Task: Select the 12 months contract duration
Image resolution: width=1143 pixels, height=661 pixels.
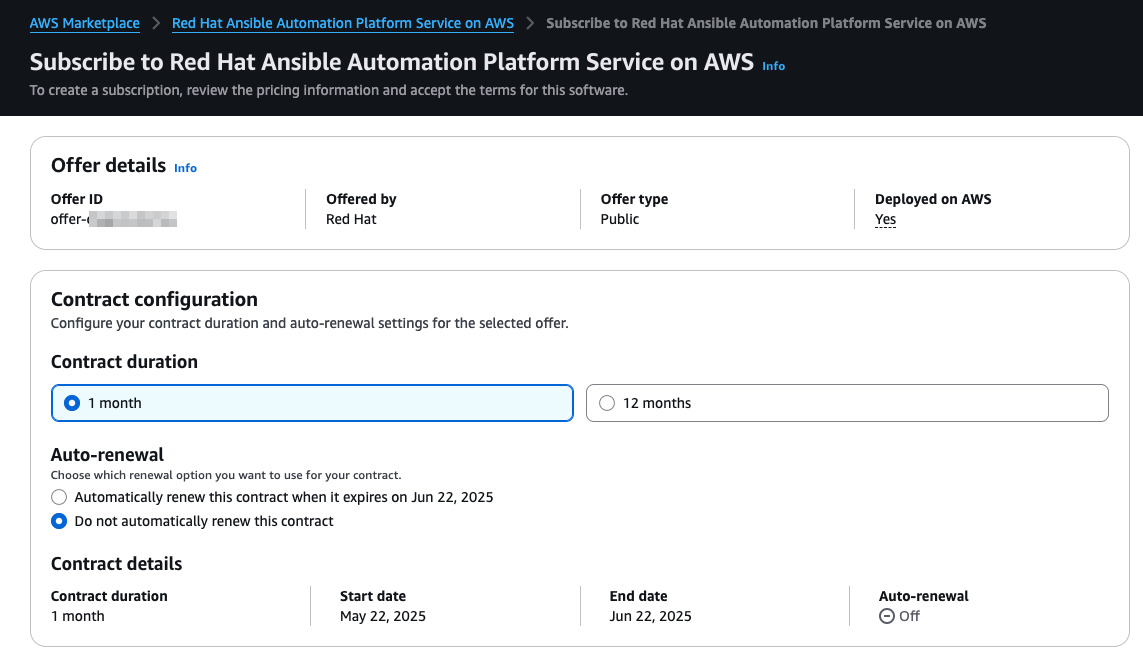Action: click(x=847, y=403)
